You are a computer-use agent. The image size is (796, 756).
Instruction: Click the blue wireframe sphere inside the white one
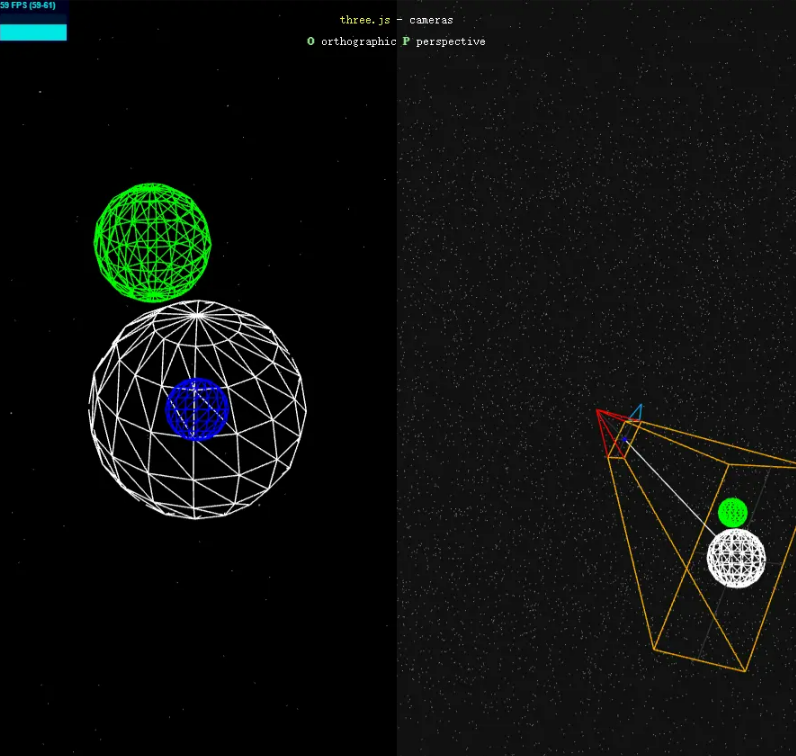[197, 409]
